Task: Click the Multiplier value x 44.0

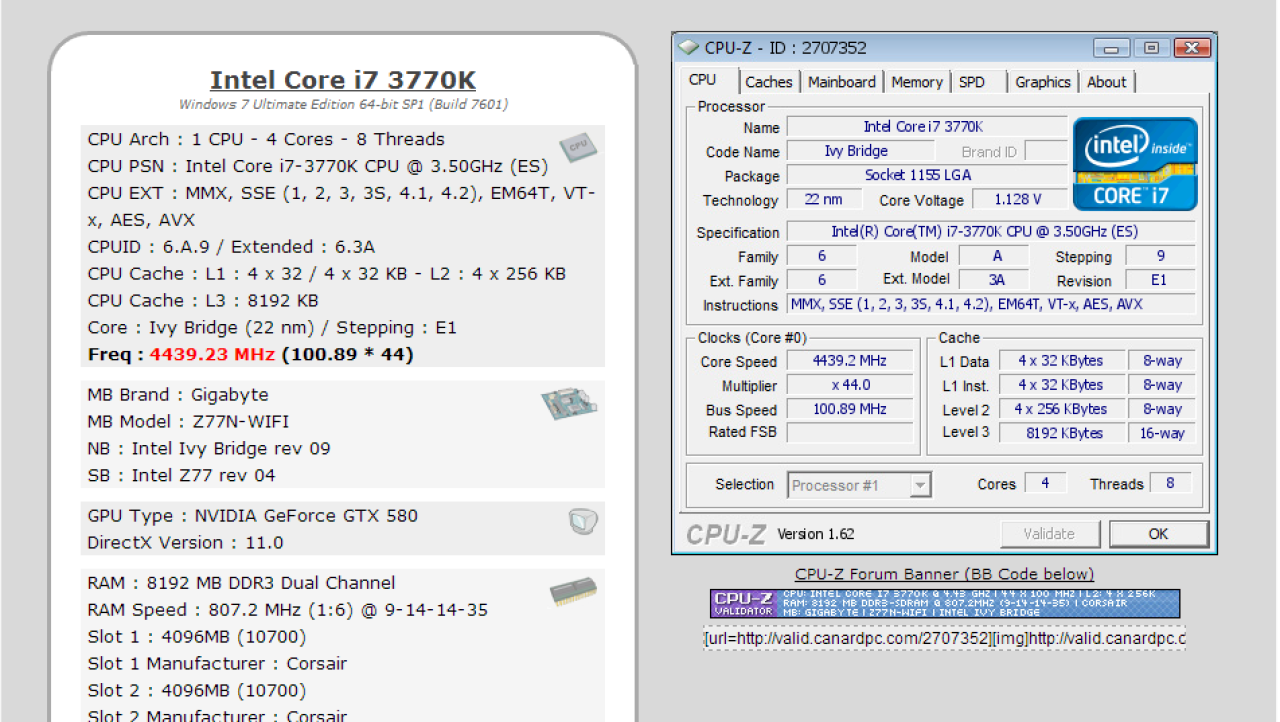Action: pos(850,385)
